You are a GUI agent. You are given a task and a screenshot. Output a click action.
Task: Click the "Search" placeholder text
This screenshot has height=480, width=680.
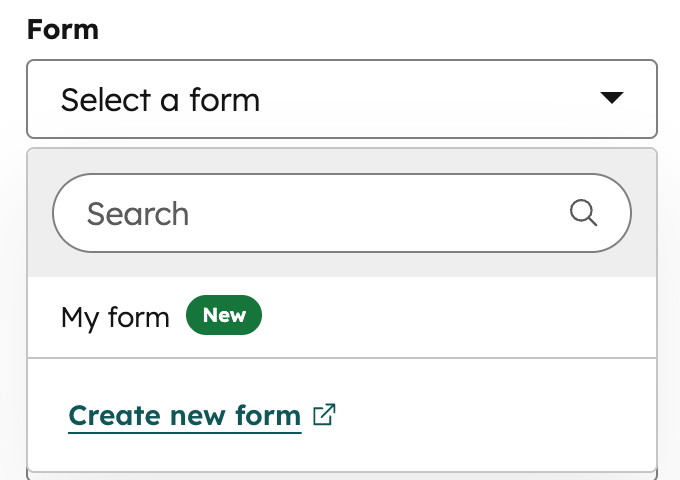pyautogui.click(x=138, y=213)
